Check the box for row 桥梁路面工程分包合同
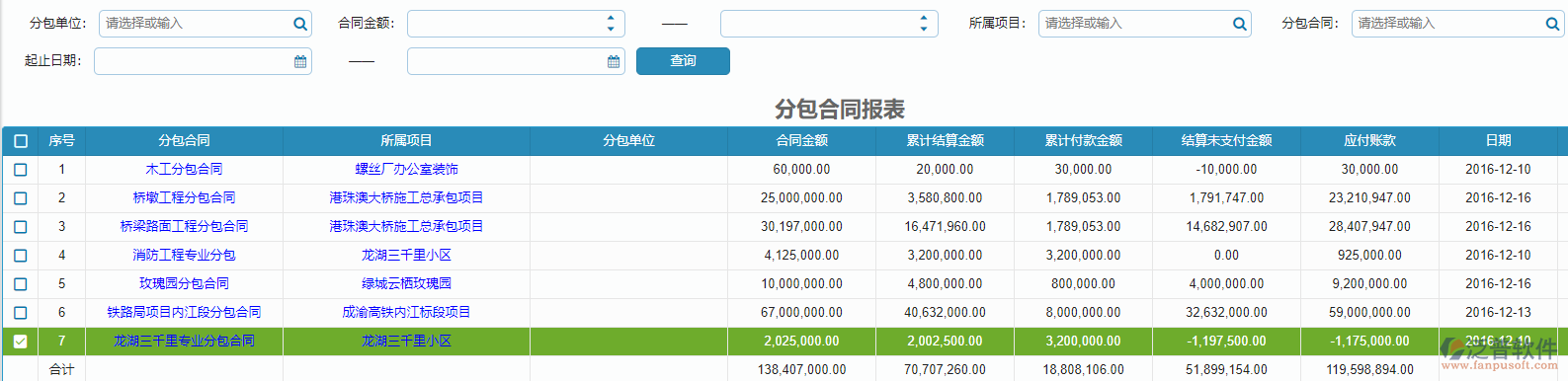This screenshot has width=1568, height=381. (21, 227)
